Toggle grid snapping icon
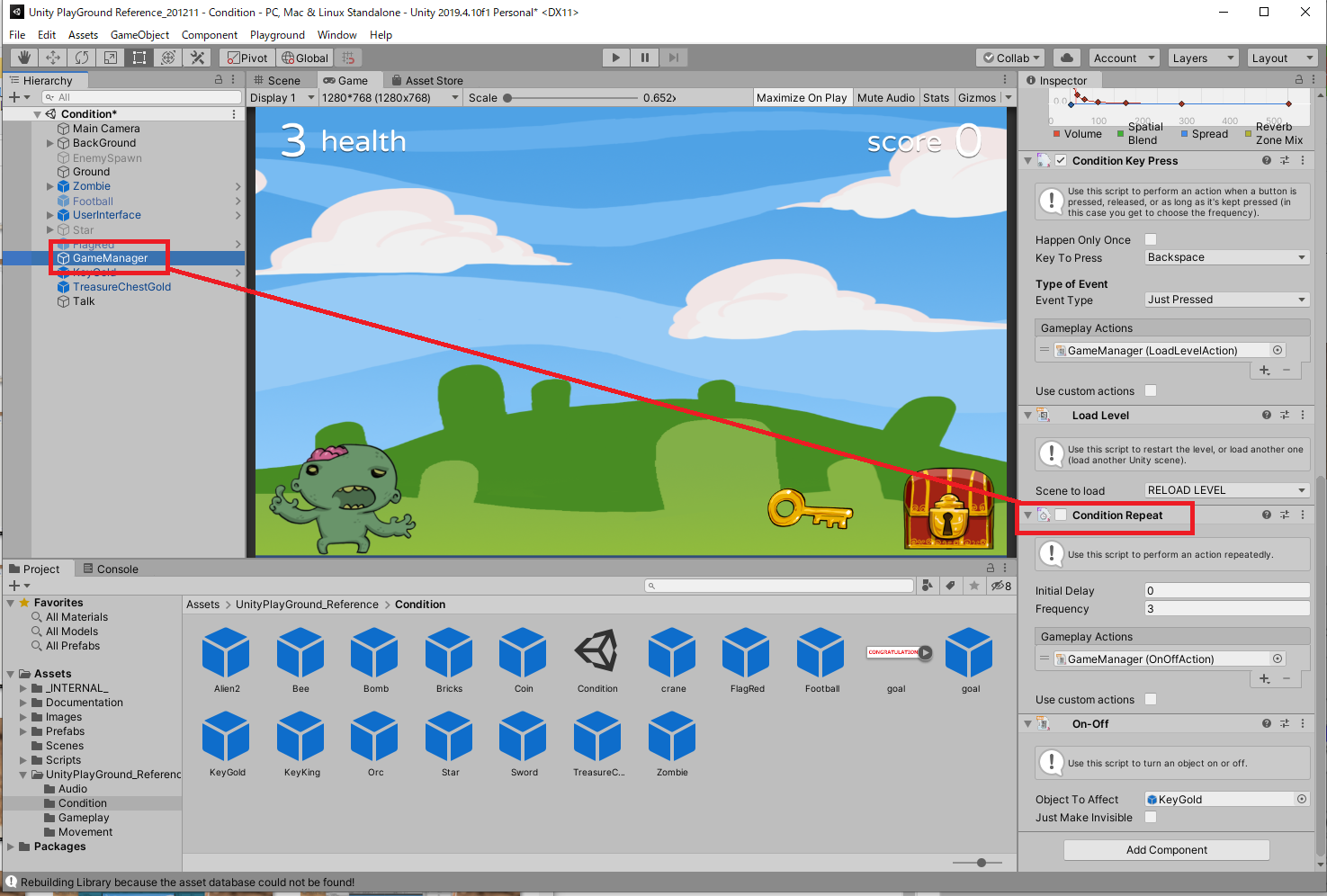The height and width of the screenshot is (896, 1327). point(348,58)
